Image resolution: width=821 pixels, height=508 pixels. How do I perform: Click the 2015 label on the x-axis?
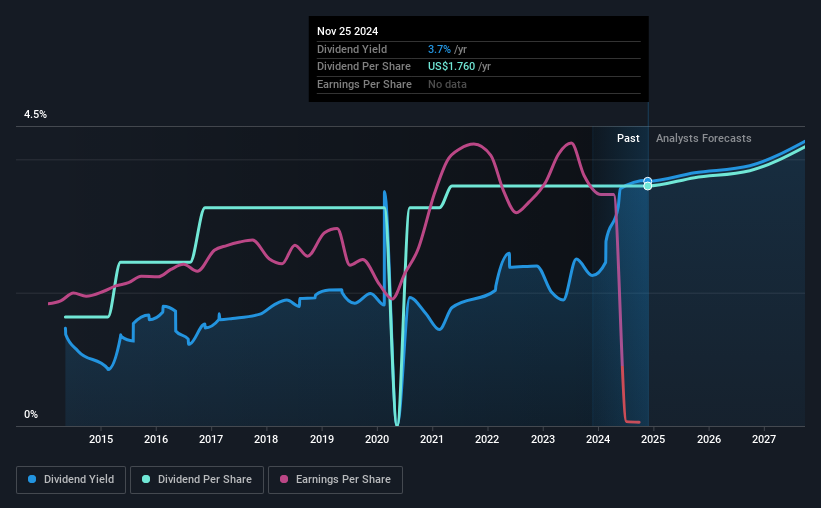point(100,439)
